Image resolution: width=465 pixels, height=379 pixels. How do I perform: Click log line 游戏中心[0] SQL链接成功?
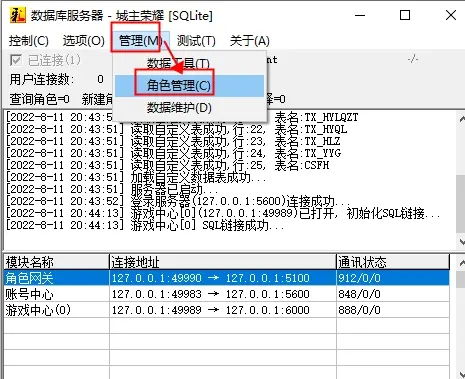145,225
